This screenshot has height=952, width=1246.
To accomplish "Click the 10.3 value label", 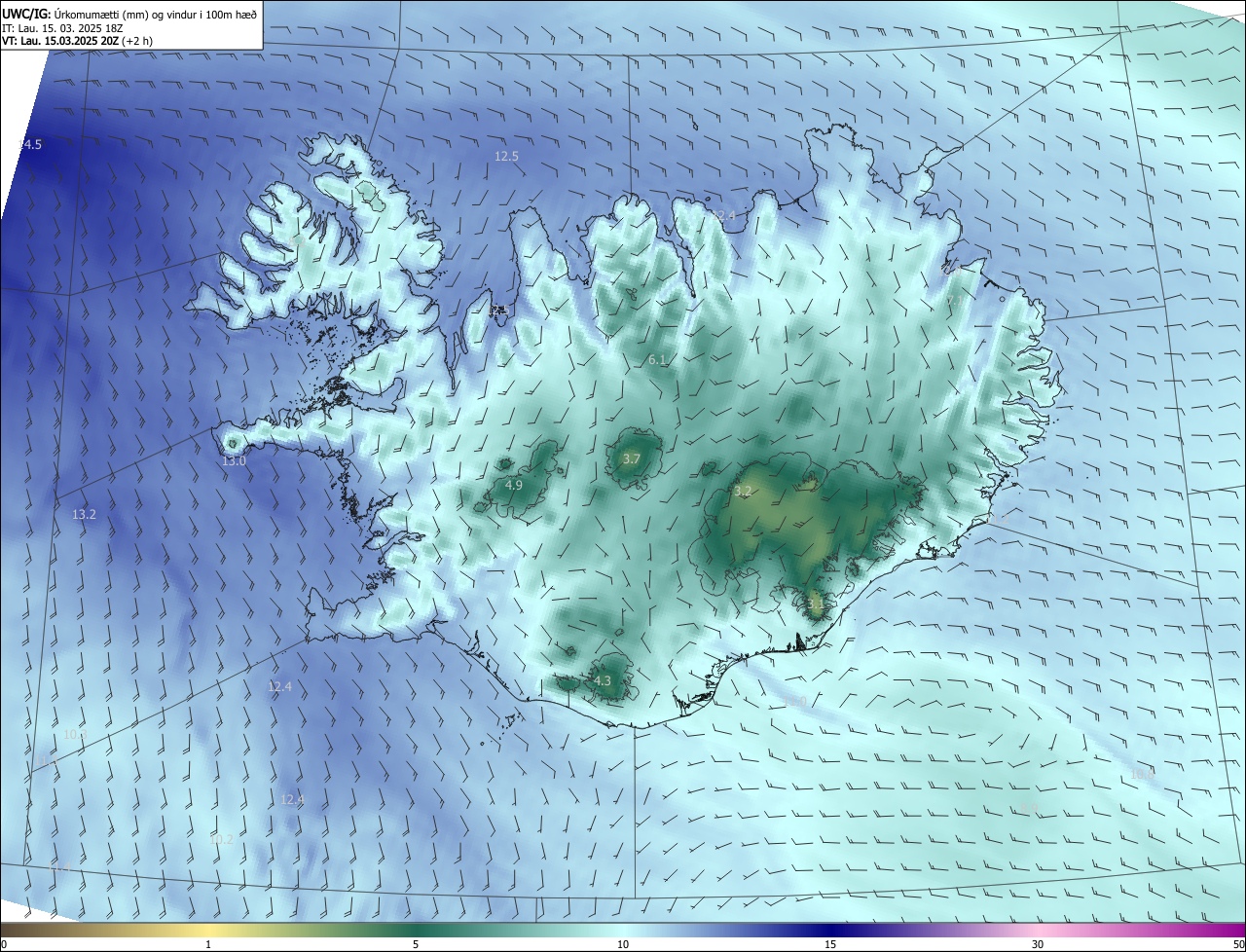I will [x=76, y=734].
